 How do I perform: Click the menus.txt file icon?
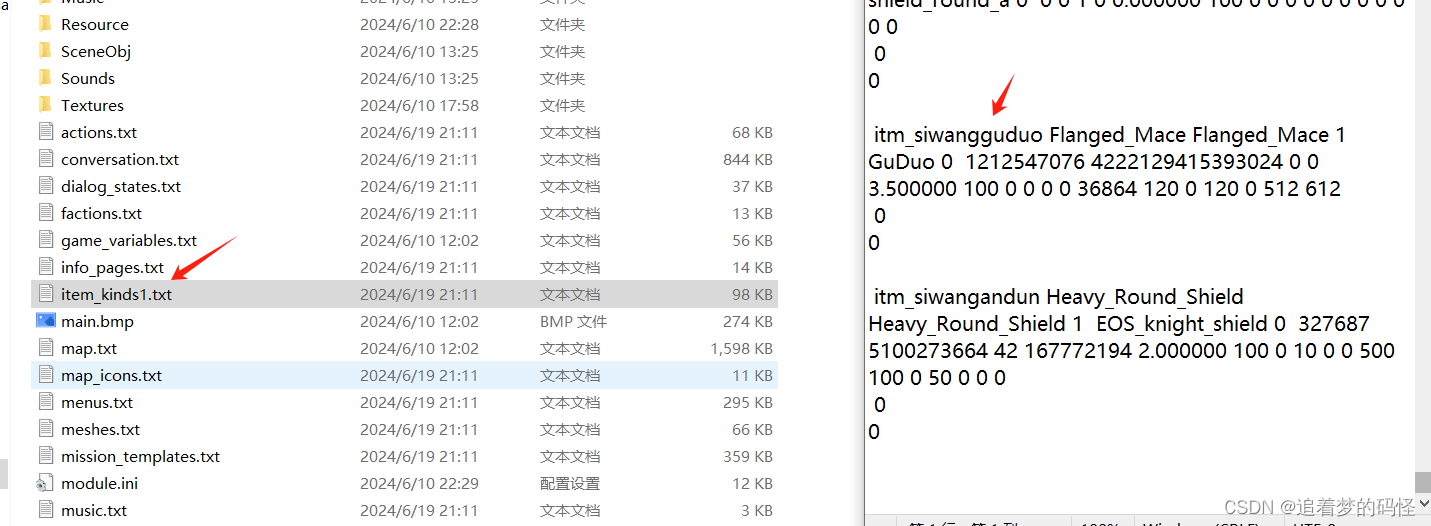click(45, 402)
